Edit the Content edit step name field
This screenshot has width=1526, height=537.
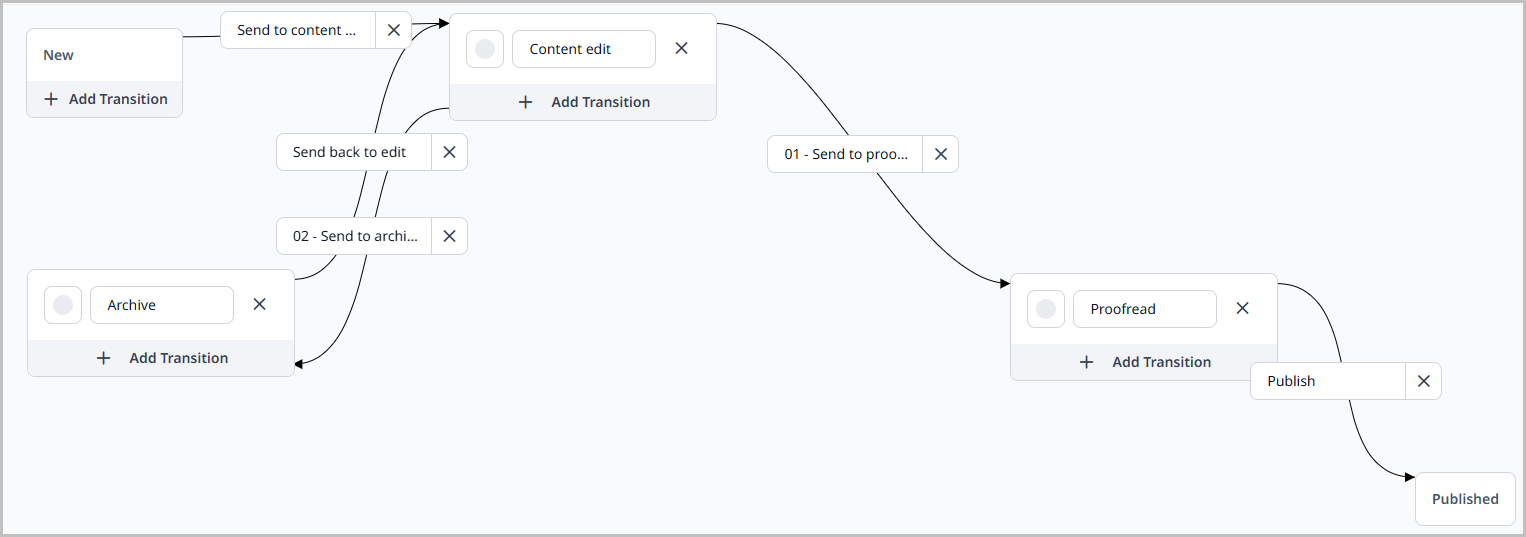pyautogui.click(x=583, y=49)
